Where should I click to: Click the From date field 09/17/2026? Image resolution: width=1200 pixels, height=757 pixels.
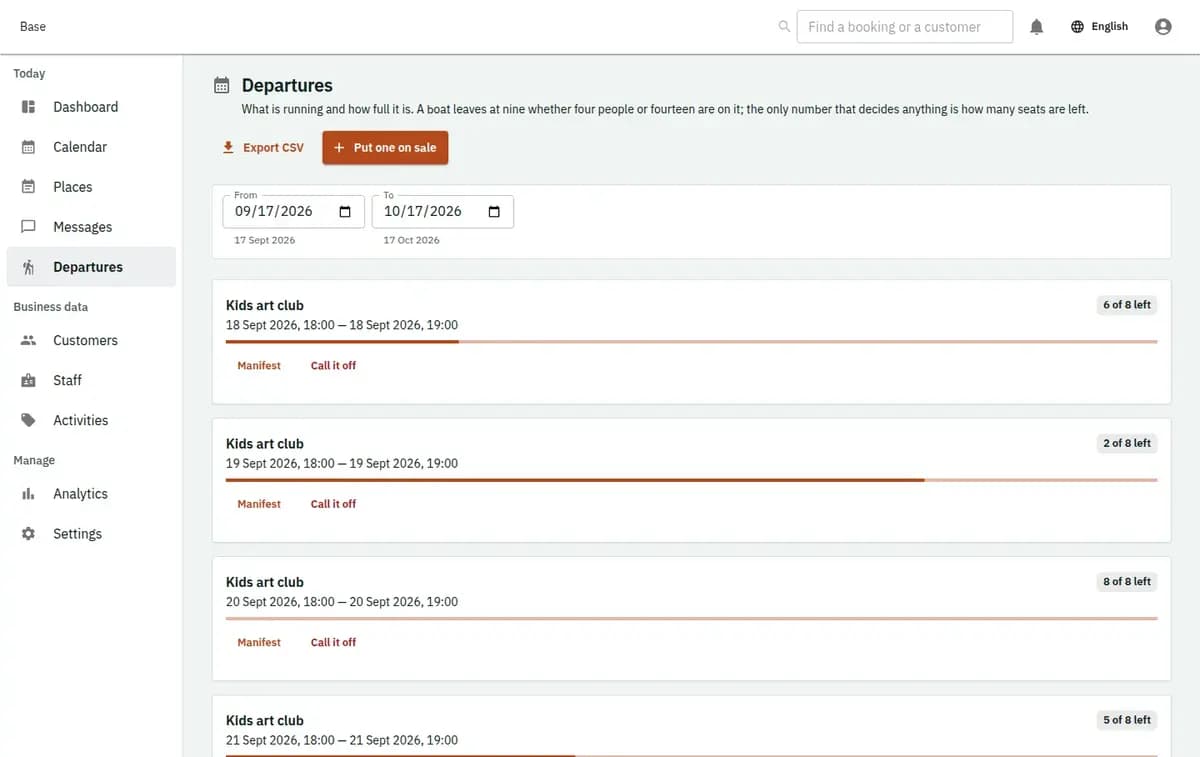click(293, 212)
